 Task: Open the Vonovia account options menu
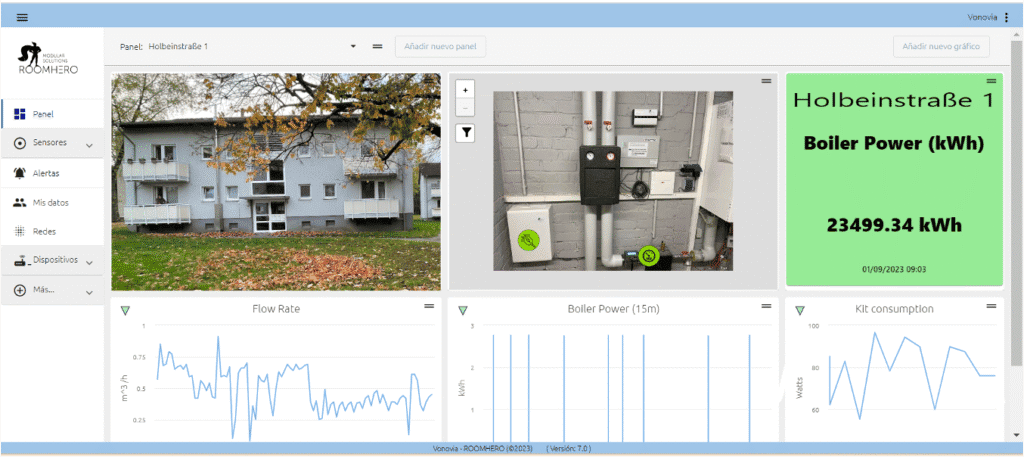pyautogui.click(x=1006, y=17)
